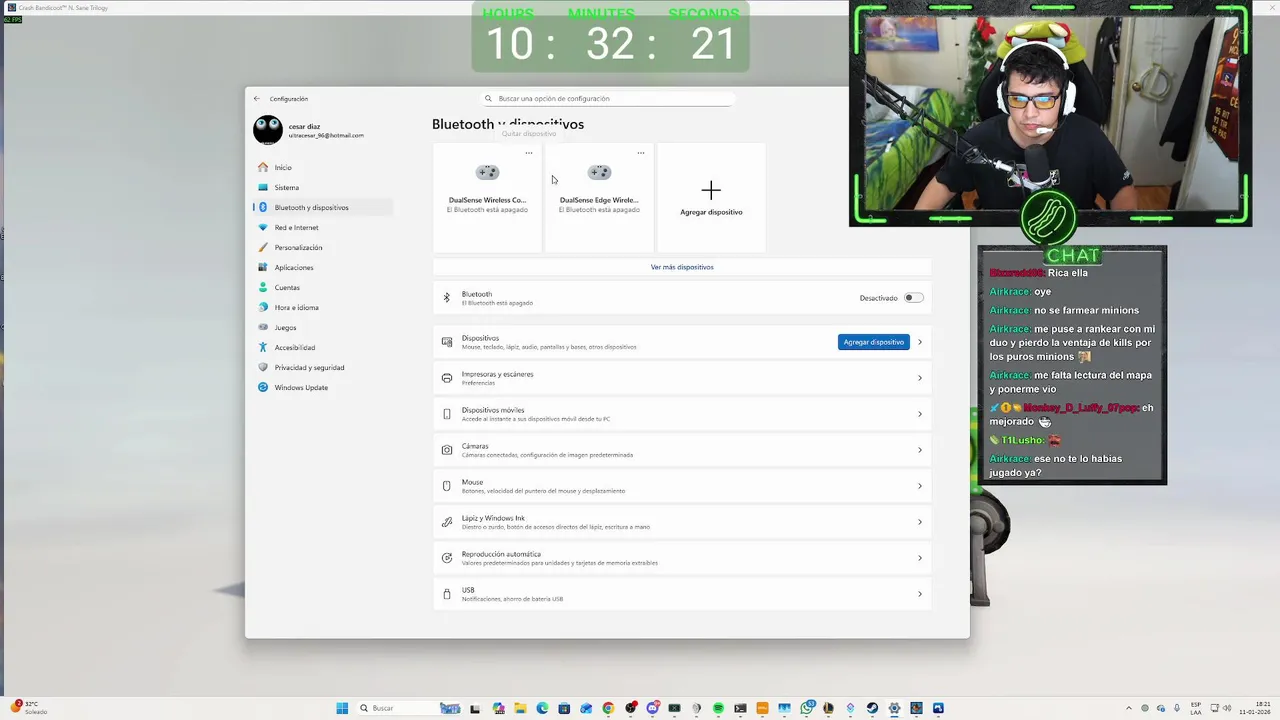Screen dimensions: 1280x720
Task: Select Bluetooth y dispositivos in sidebar
Action: click(x=322, y=207)
